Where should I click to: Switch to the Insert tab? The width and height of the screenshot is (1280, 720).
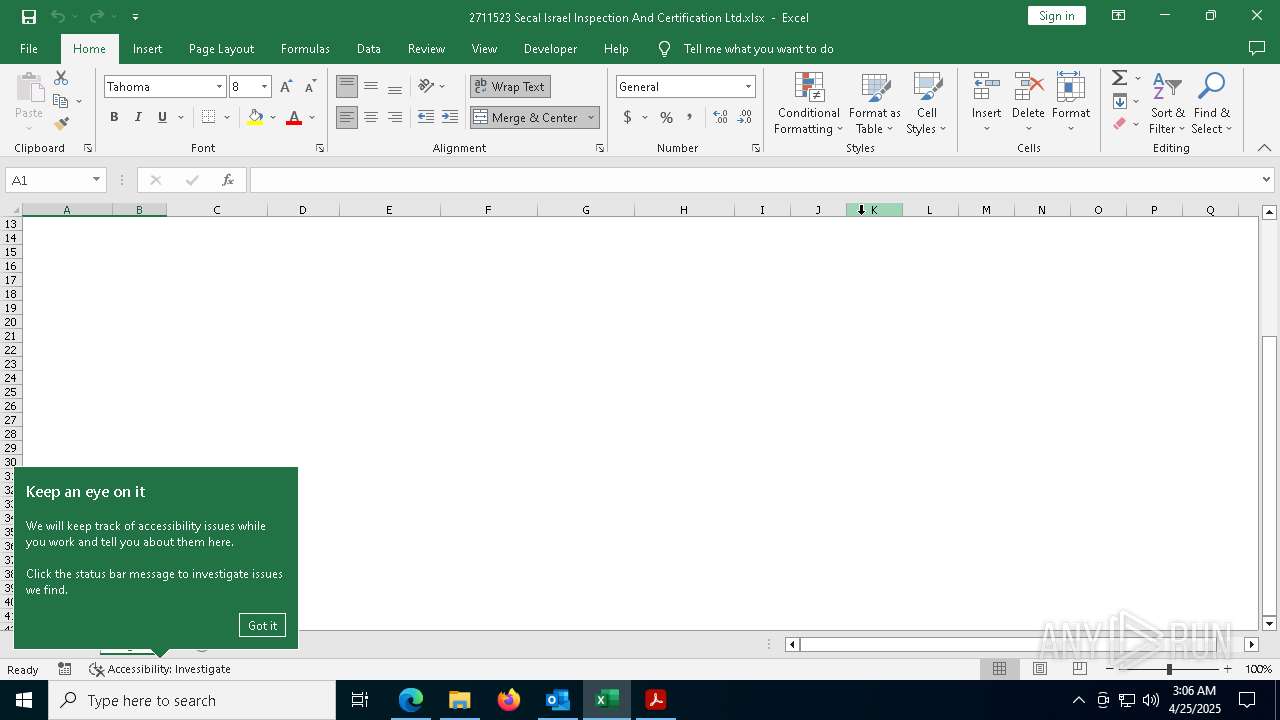147,48
